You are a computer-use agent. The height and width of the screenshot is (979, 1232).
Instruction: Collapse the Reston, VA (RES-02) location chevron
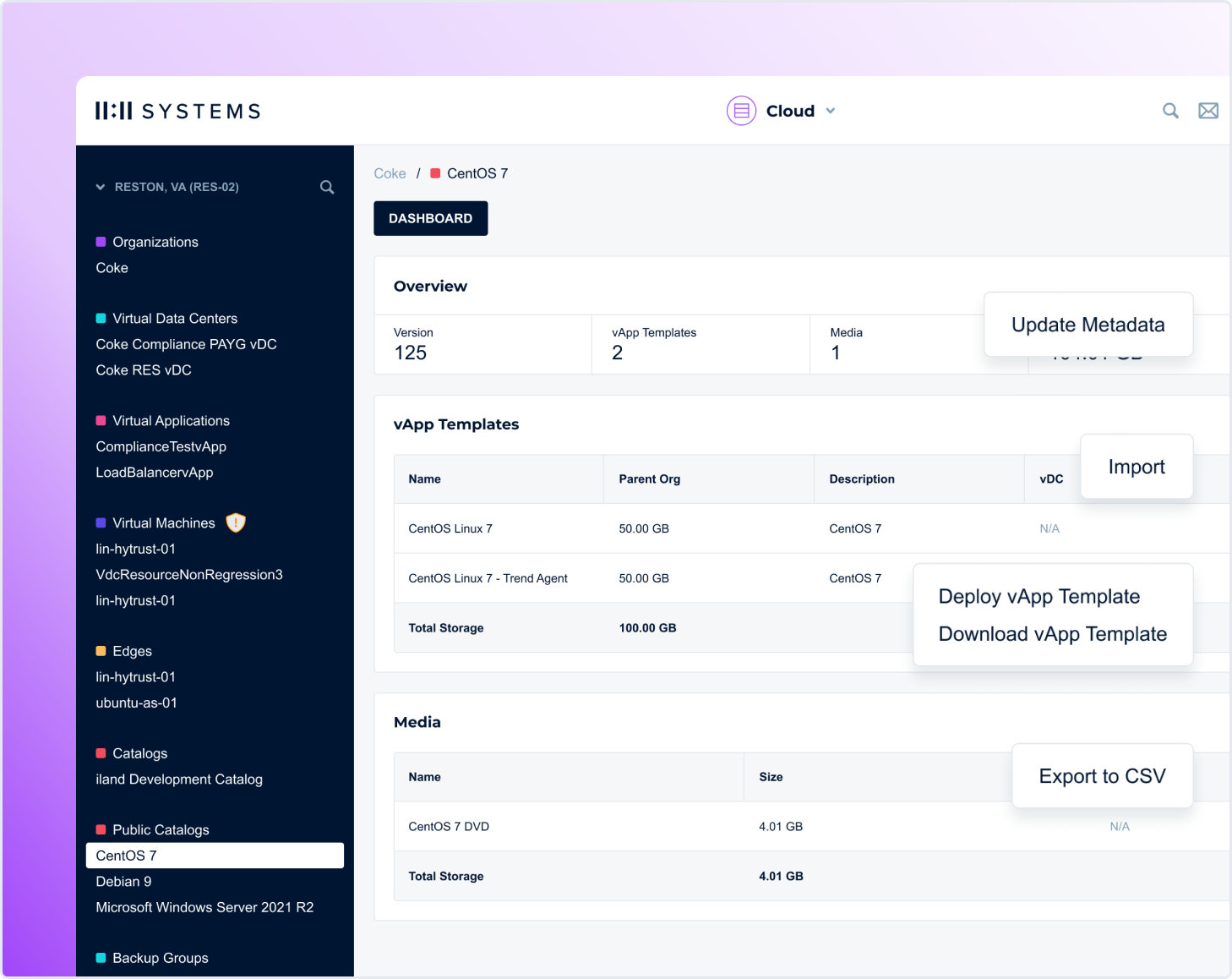pyautogui.click(x=101, y=187)
